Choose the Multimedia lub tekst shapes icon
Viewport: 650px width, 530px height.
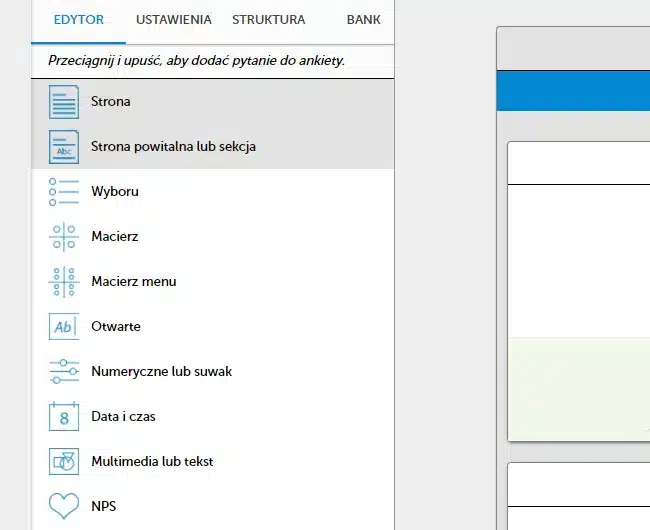pyautogui.click(x=64, y=461)
